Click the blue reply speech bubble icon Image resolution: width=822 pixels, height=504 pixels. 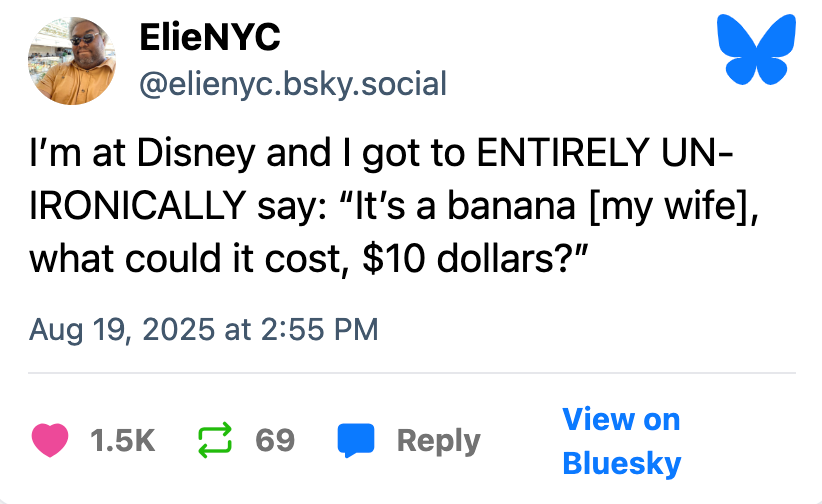[x=356, y=441]
